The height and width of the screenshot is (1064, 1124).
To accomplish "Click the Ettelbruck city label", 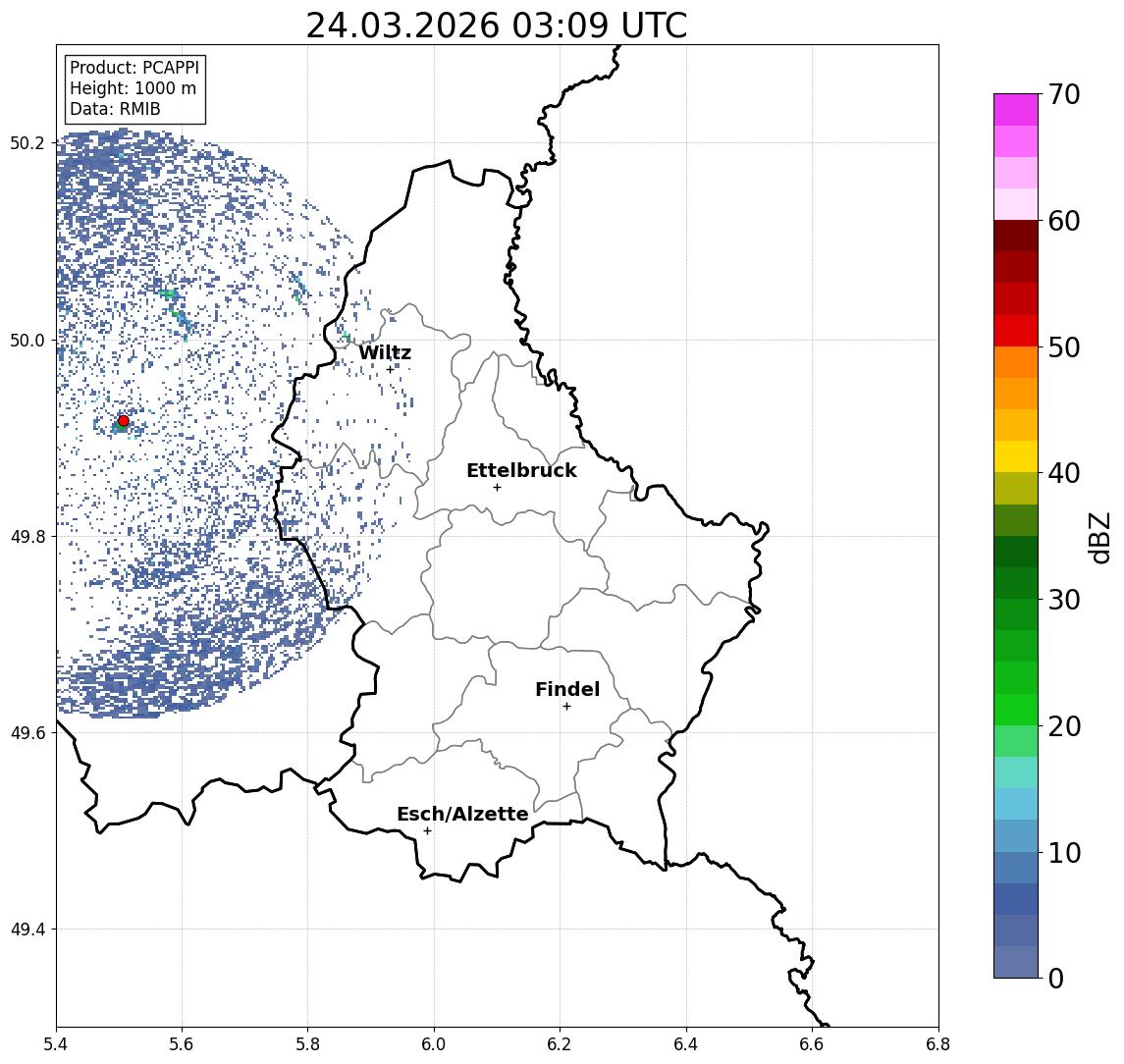I will tap(522, 470).
